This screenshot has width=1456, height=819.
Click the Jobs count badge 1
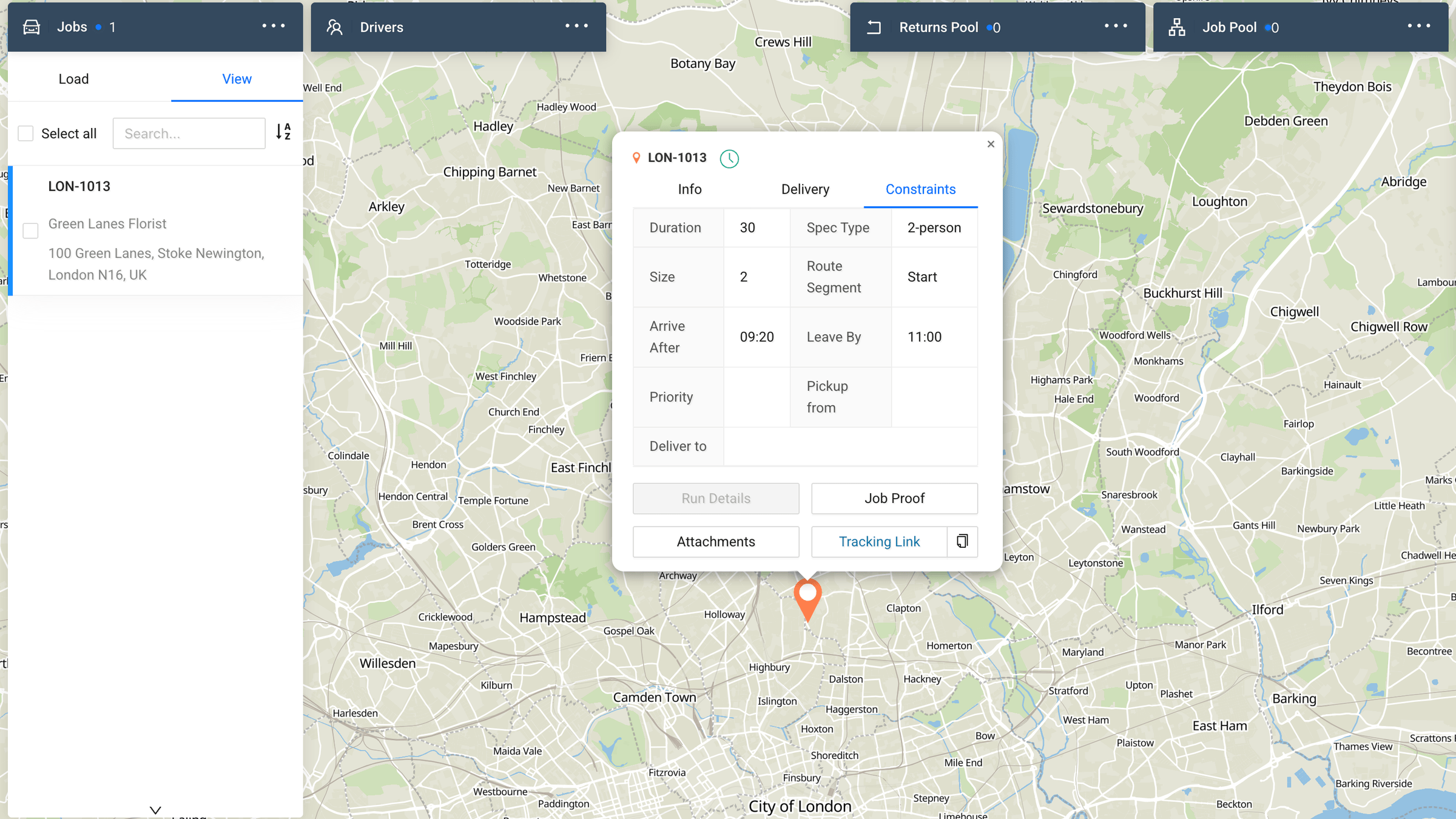point(112,27)
